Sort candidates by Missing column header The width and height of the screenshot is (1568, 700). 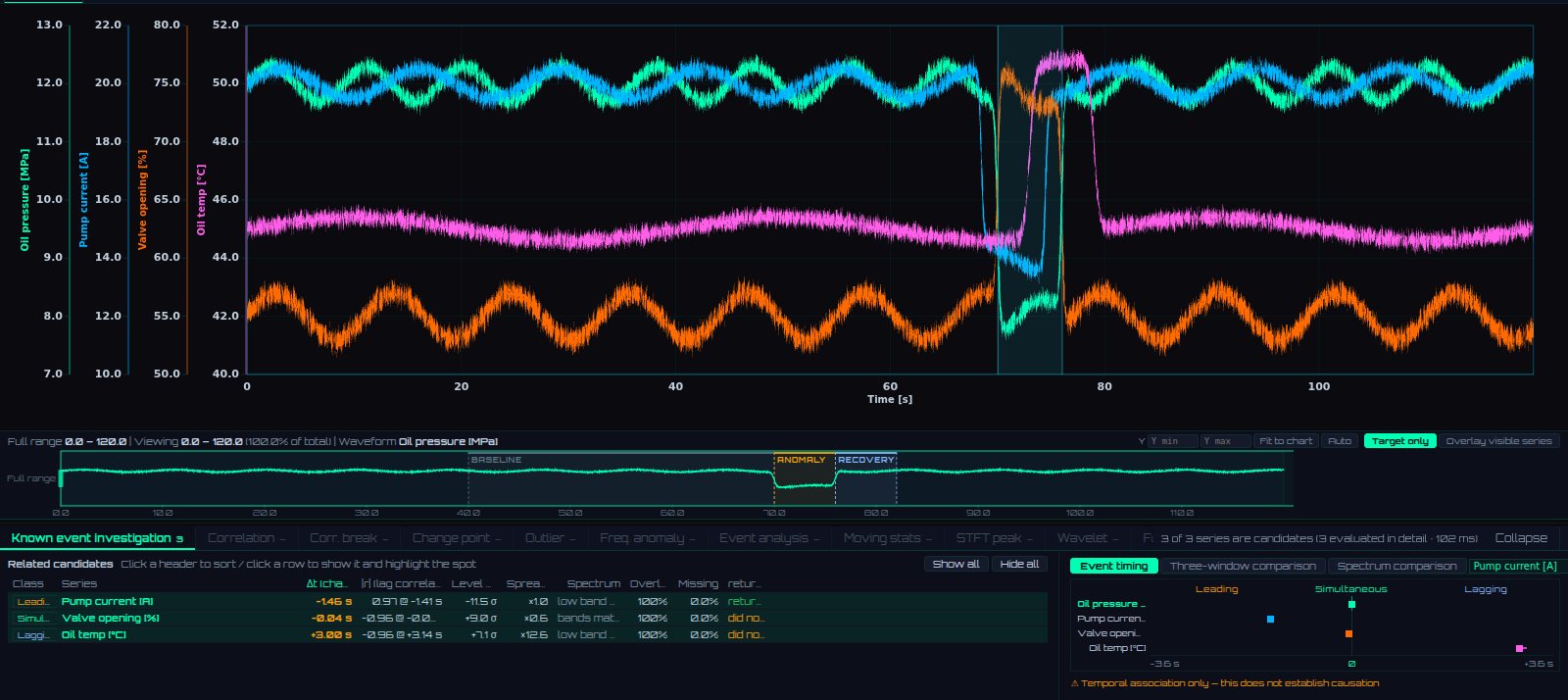tap(698, 583)
